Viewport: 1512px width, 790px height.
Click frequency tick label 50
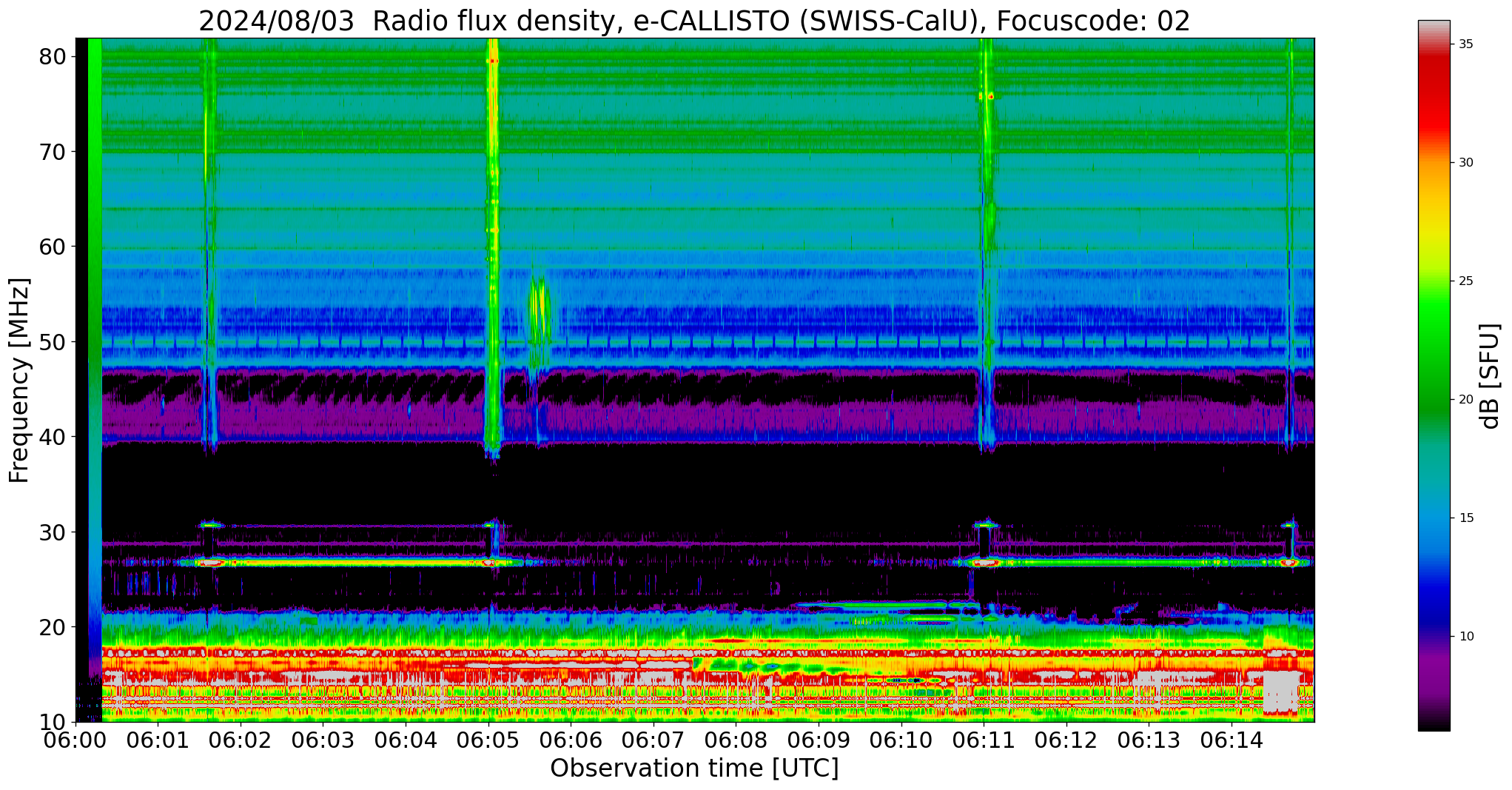53,342
